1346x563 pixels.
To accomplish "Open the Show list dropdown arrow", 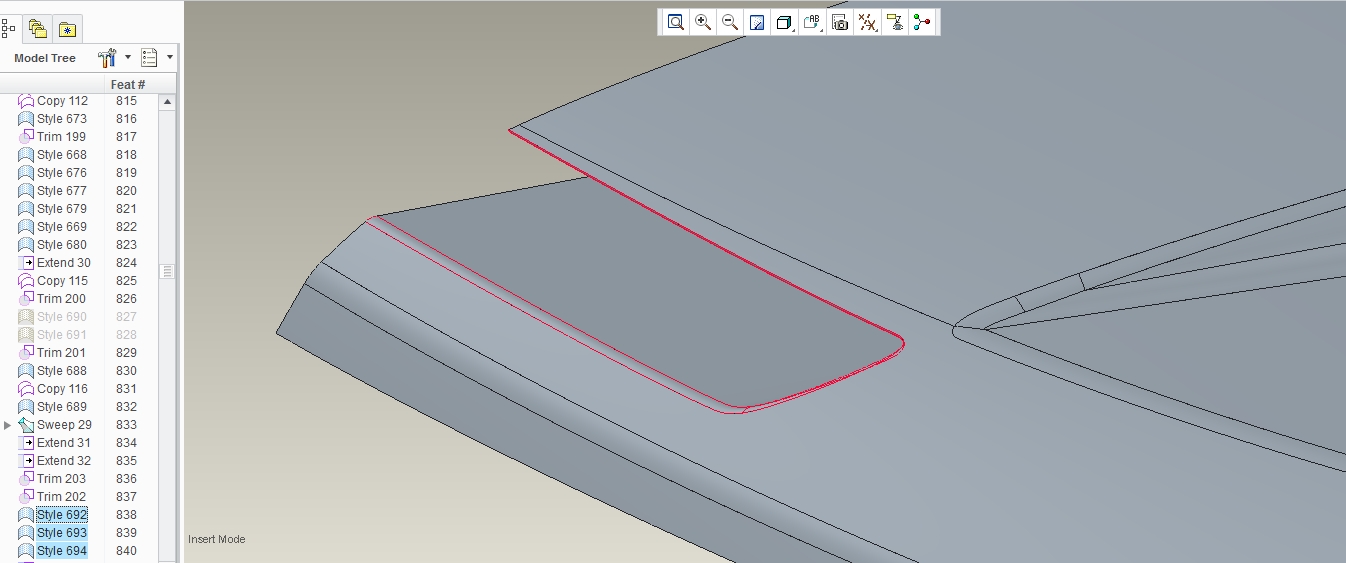I will coord(170,58).
